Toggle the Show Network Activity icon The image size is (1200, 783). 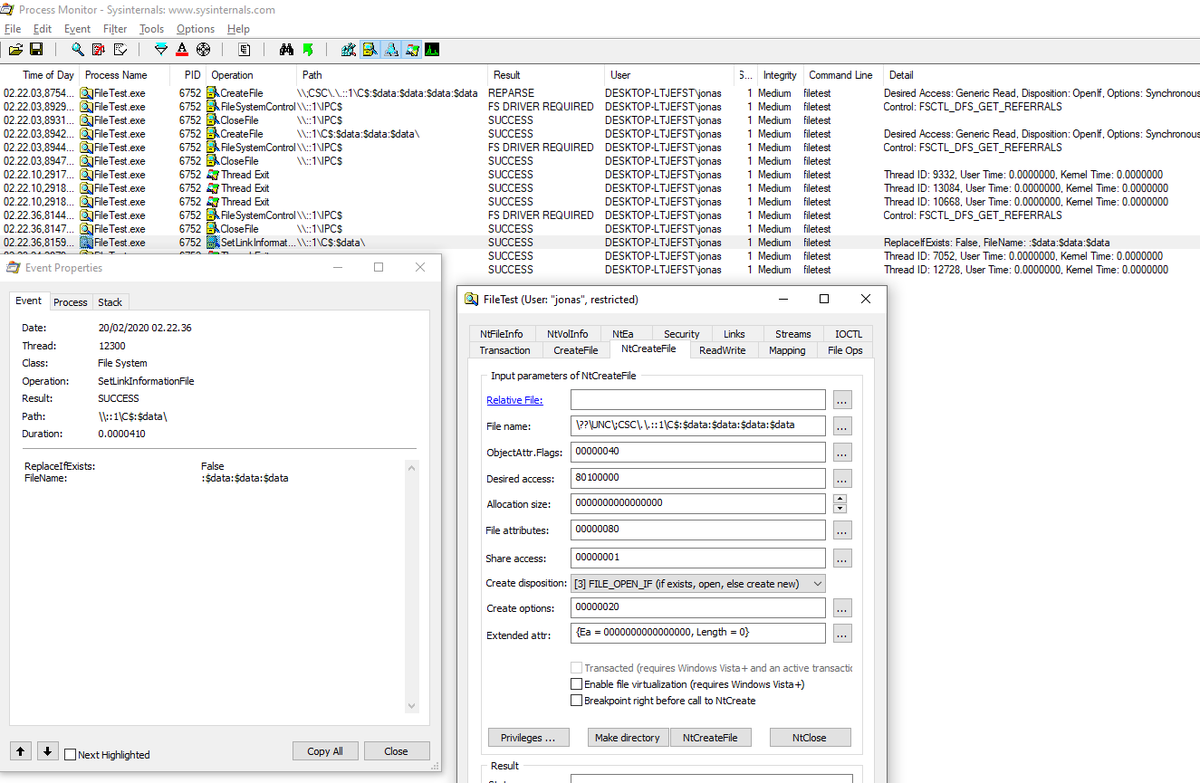coord(391,50)
